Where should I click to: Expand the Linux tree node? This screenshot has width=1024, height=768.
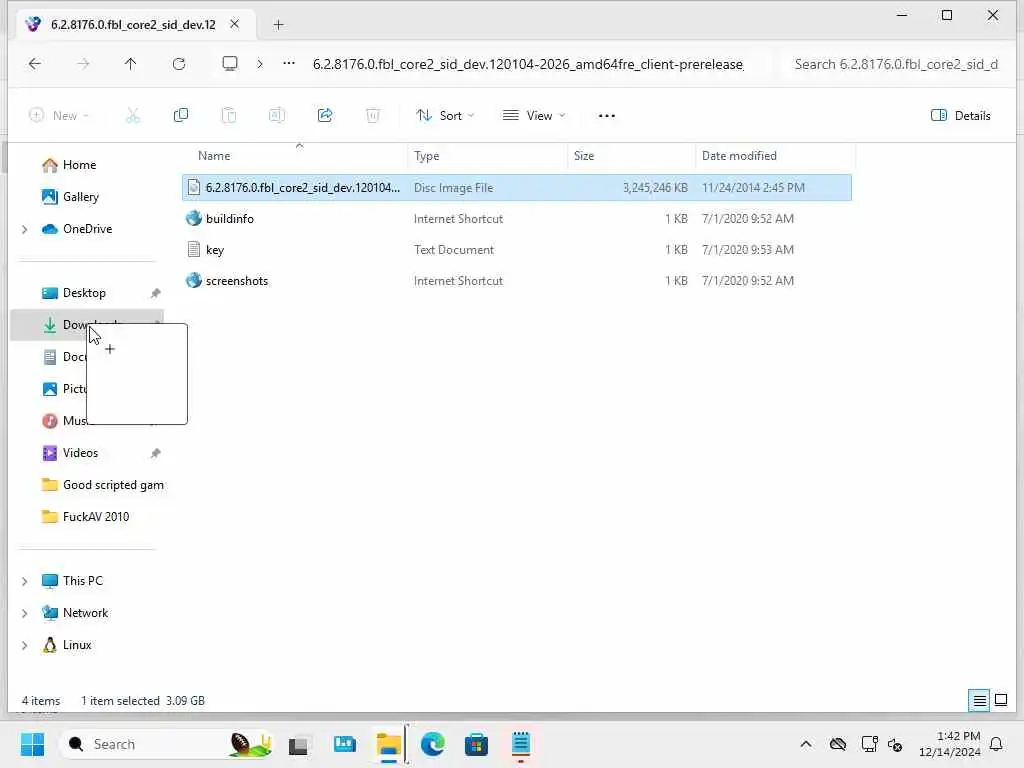click(25, 645)
